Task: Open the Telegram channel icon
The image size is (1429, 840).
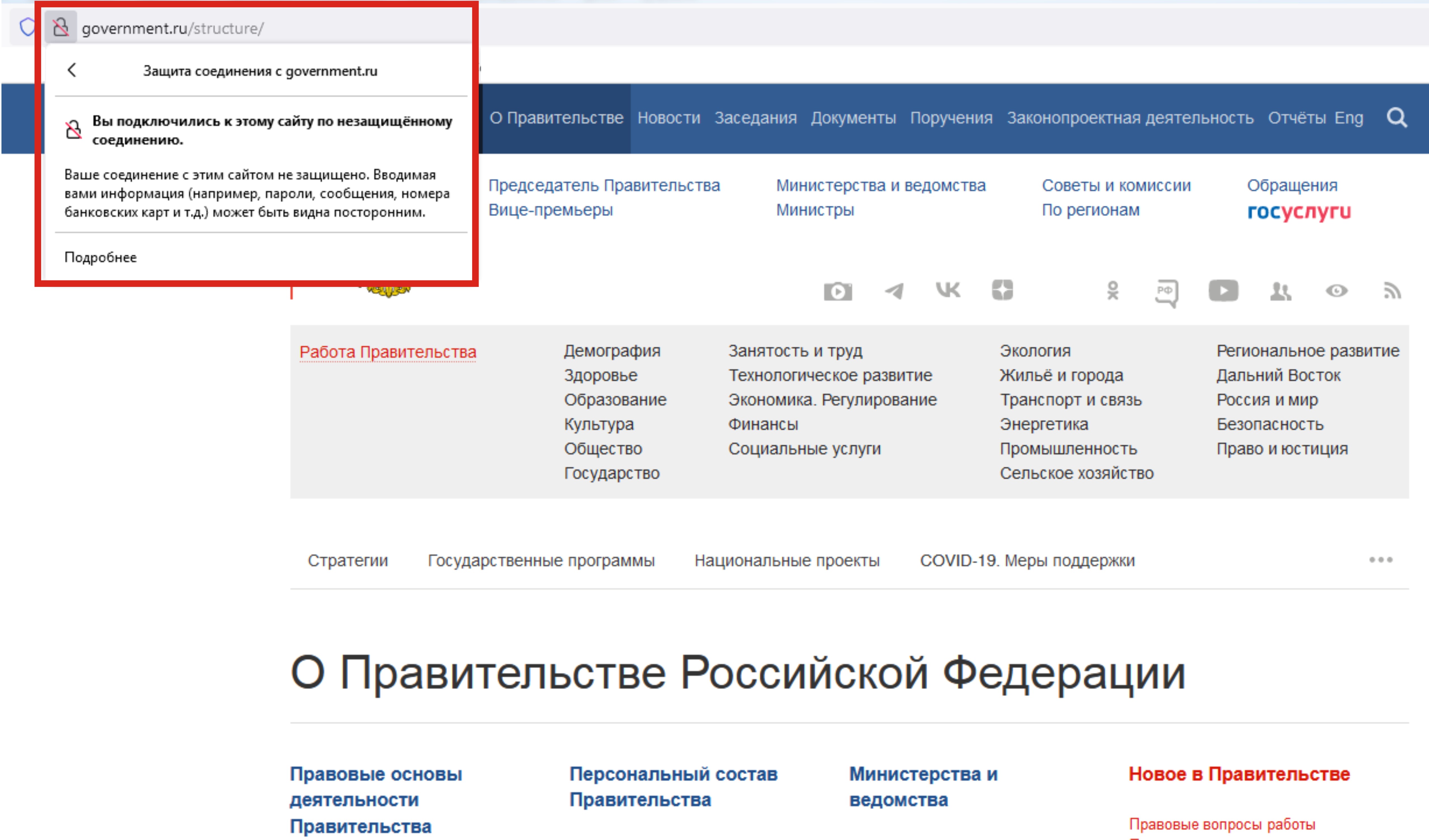Action: 894,291
